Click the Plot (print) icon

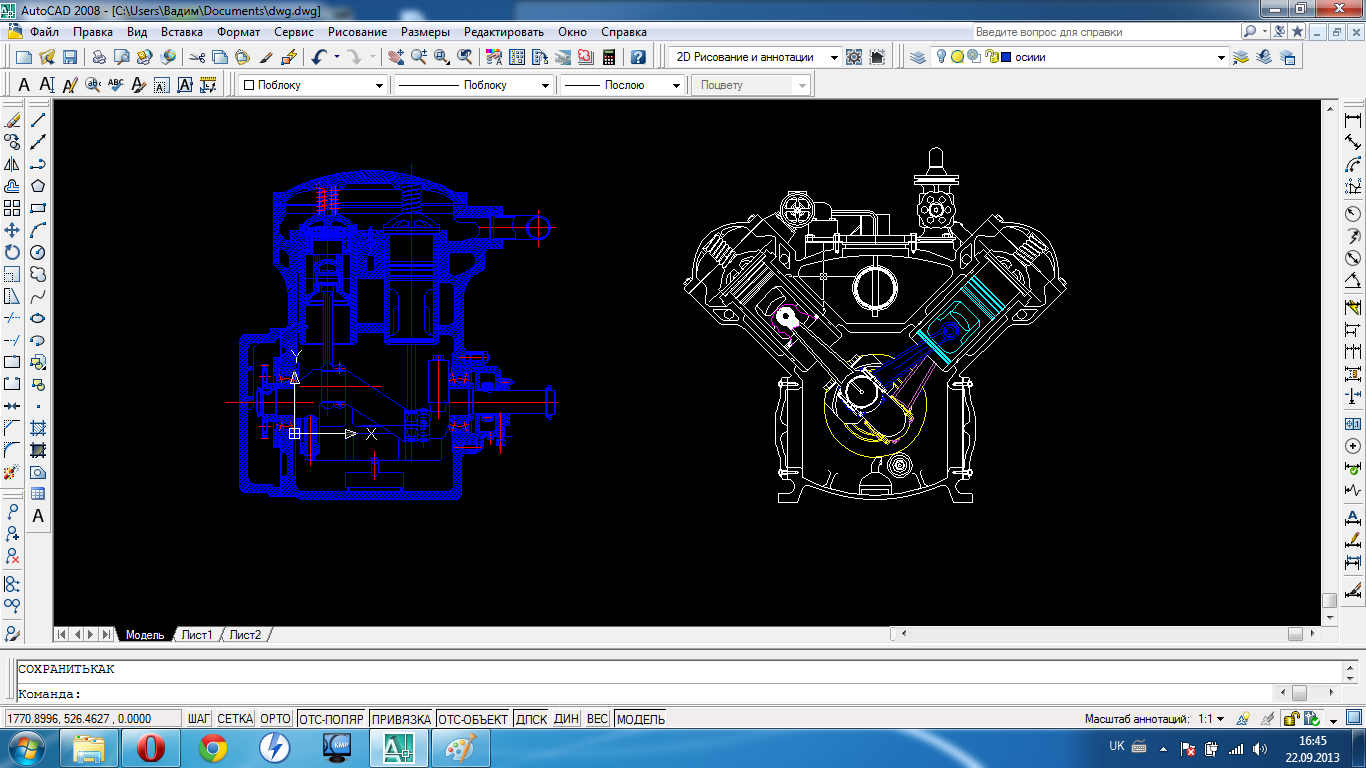click(99, 57)
